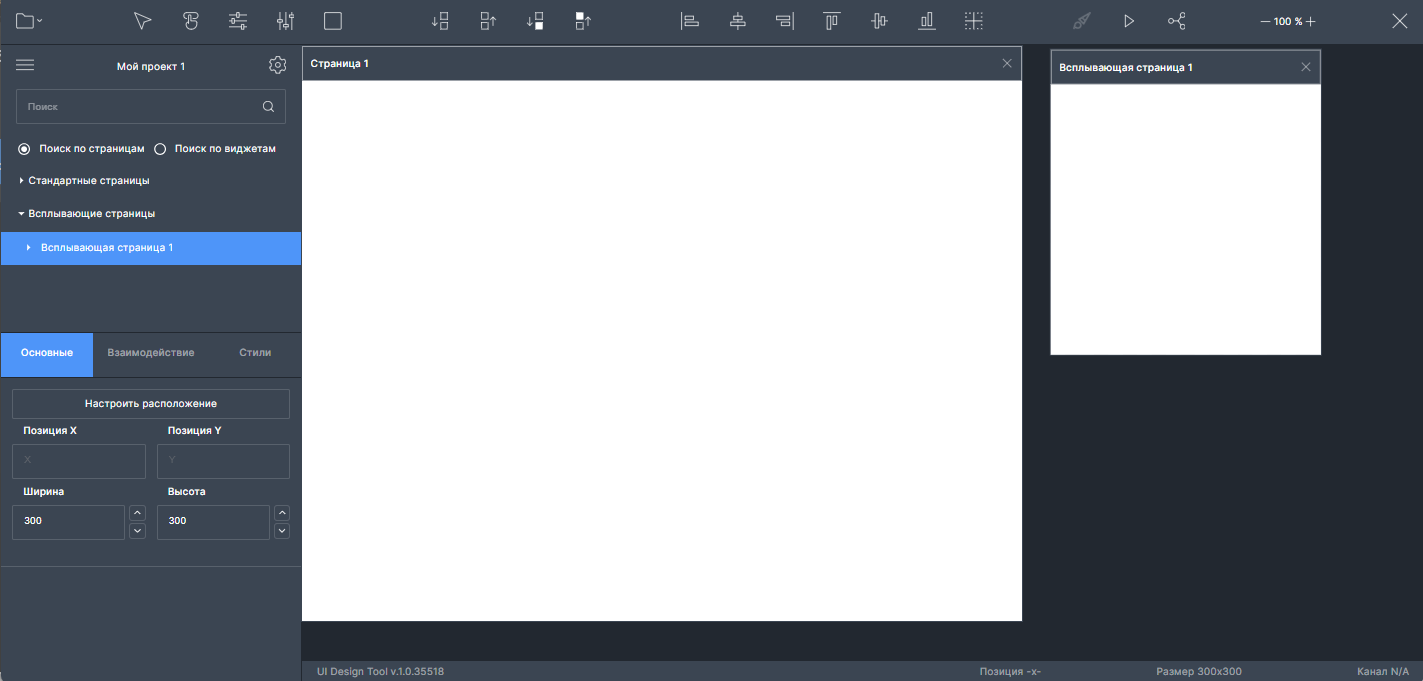
Task: Click the dotted grid toolbar icon
Action: pos(974,21)
